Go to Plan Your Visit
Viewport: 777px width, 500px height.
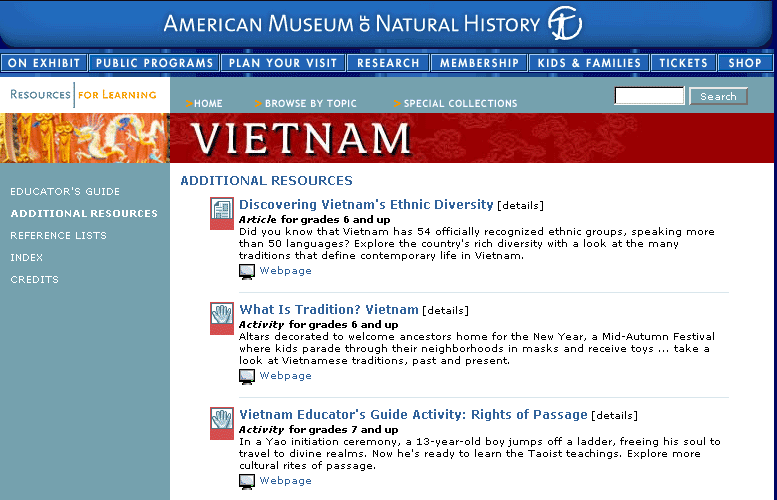[x=283, y=63]
